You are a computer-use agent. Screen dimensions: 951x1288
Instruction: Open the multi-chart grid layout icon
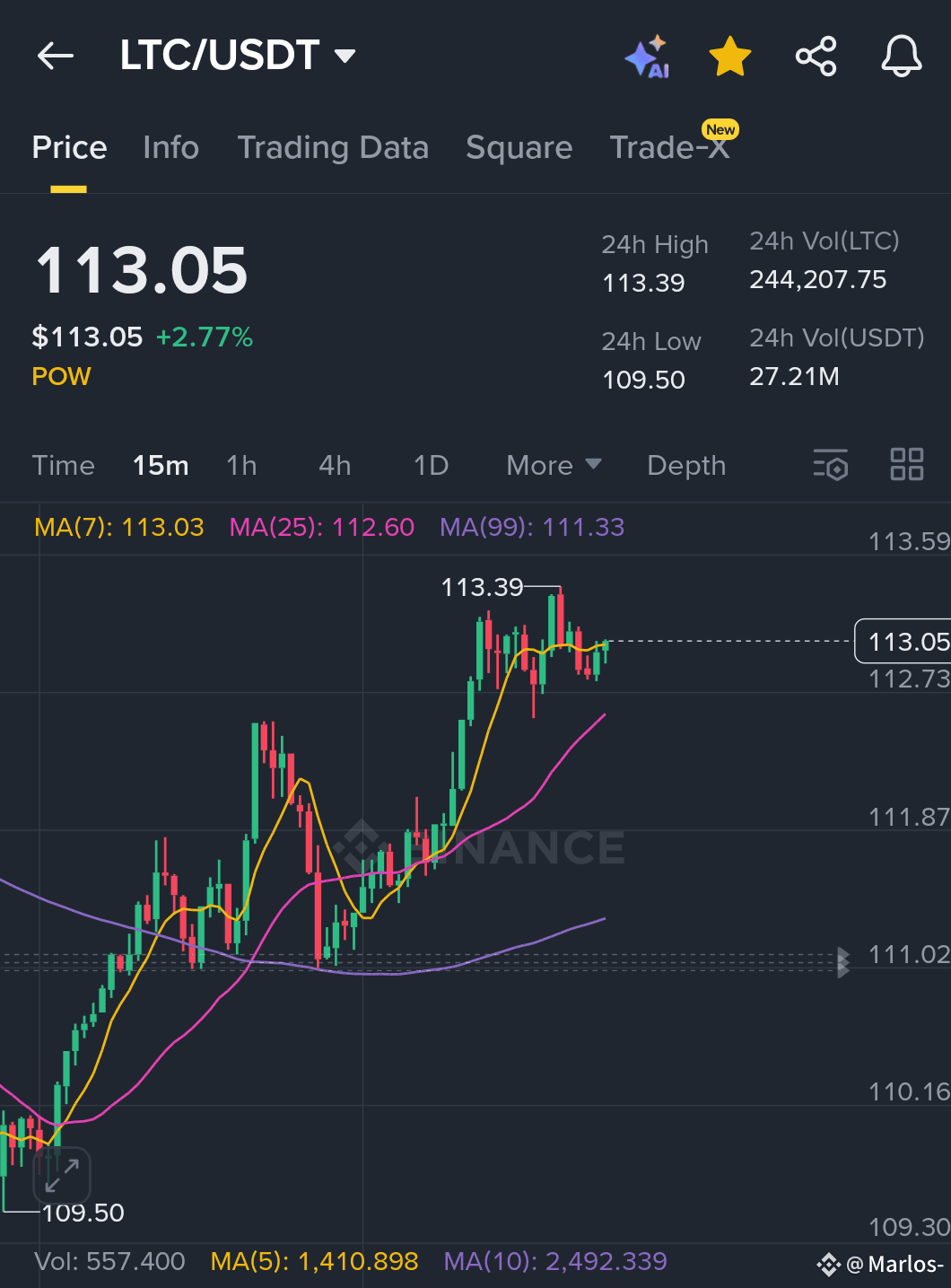point(907,465)
